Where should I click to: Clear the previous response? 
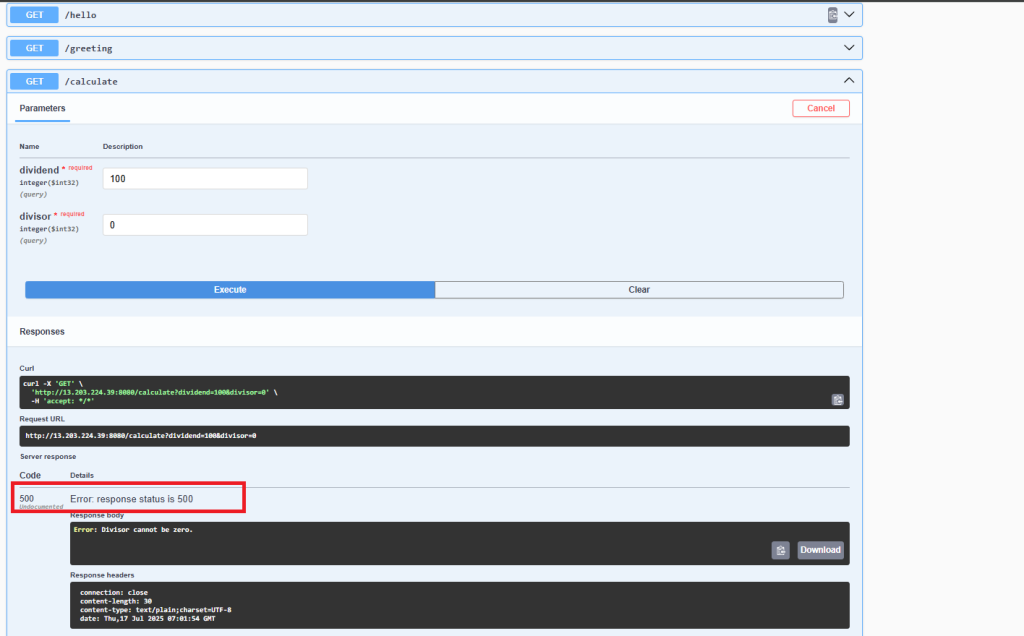pyautogui.click(x=639, y=290)
